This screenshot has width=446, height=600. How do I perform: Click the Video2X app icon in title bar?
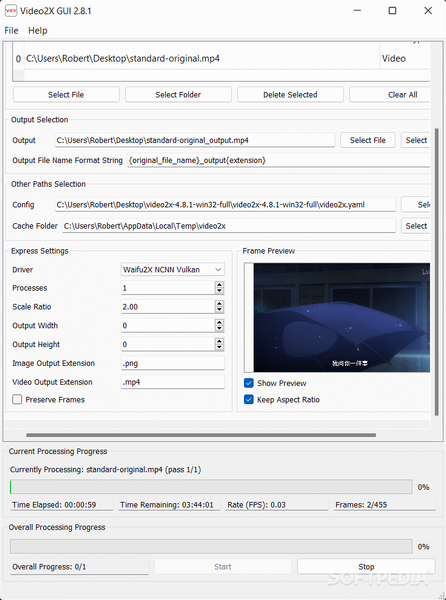pyautogui.click(x=11, y=11)
